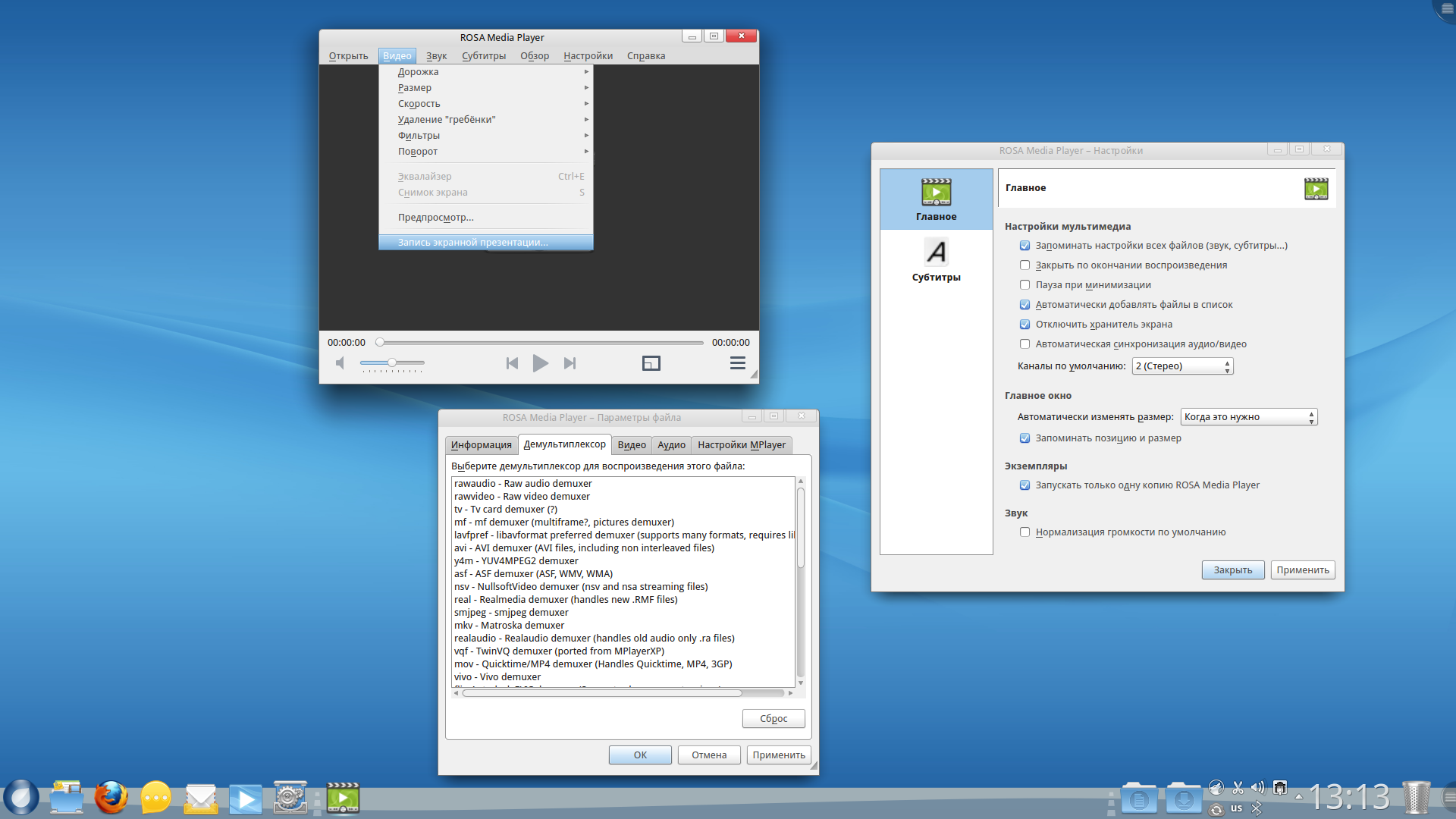This screenshot has height=819, width=1456.
Task: Enable Пауза при минимизации checkbox
Action: tap(1025, 285)
